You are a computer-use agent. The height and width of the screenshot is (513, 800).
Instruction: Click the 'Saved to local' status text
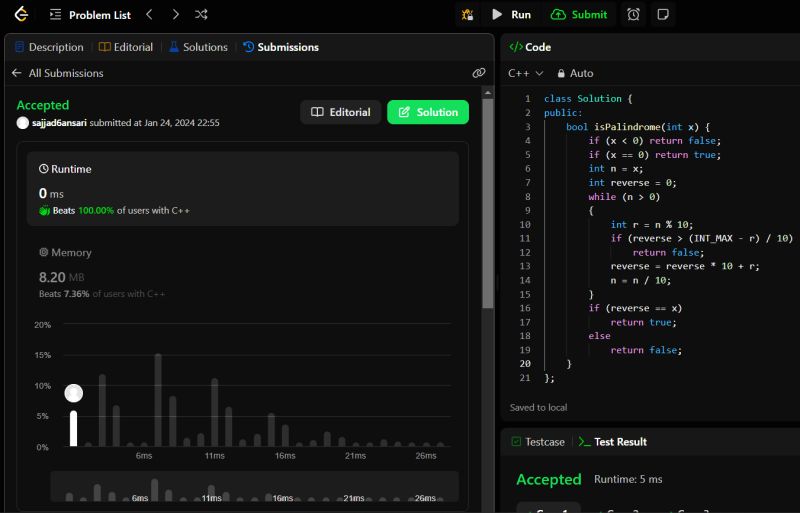click(x=538, y=407)
